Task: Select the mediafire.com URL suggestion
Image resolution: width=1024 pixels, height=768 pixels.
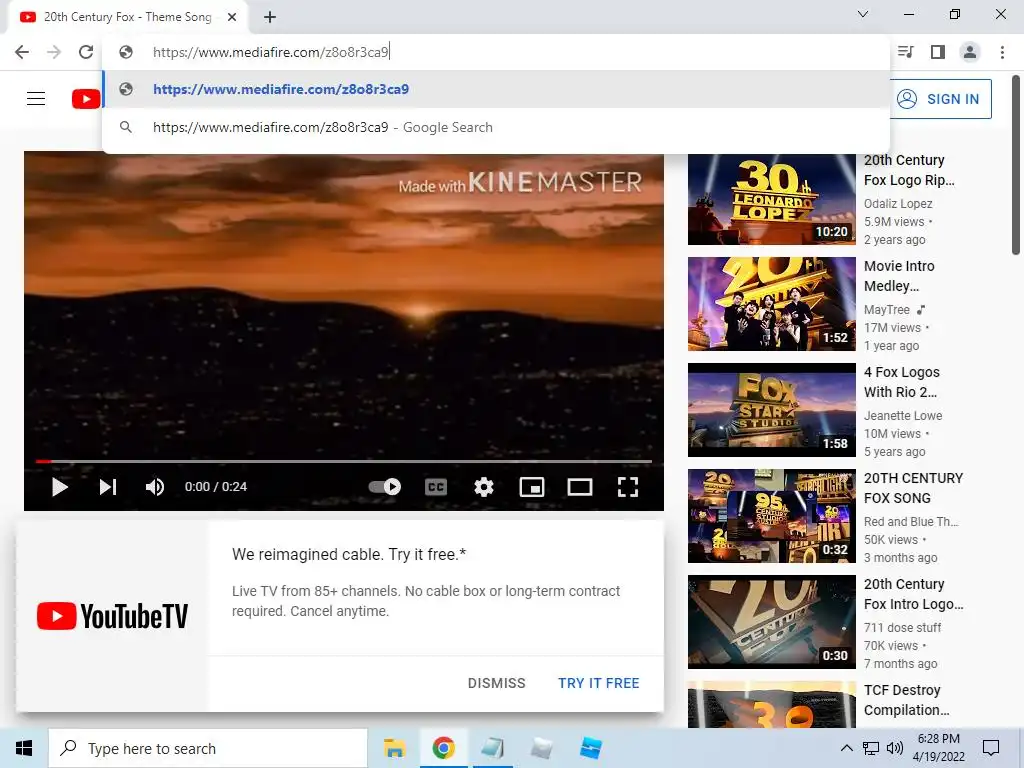Action: 496,89
